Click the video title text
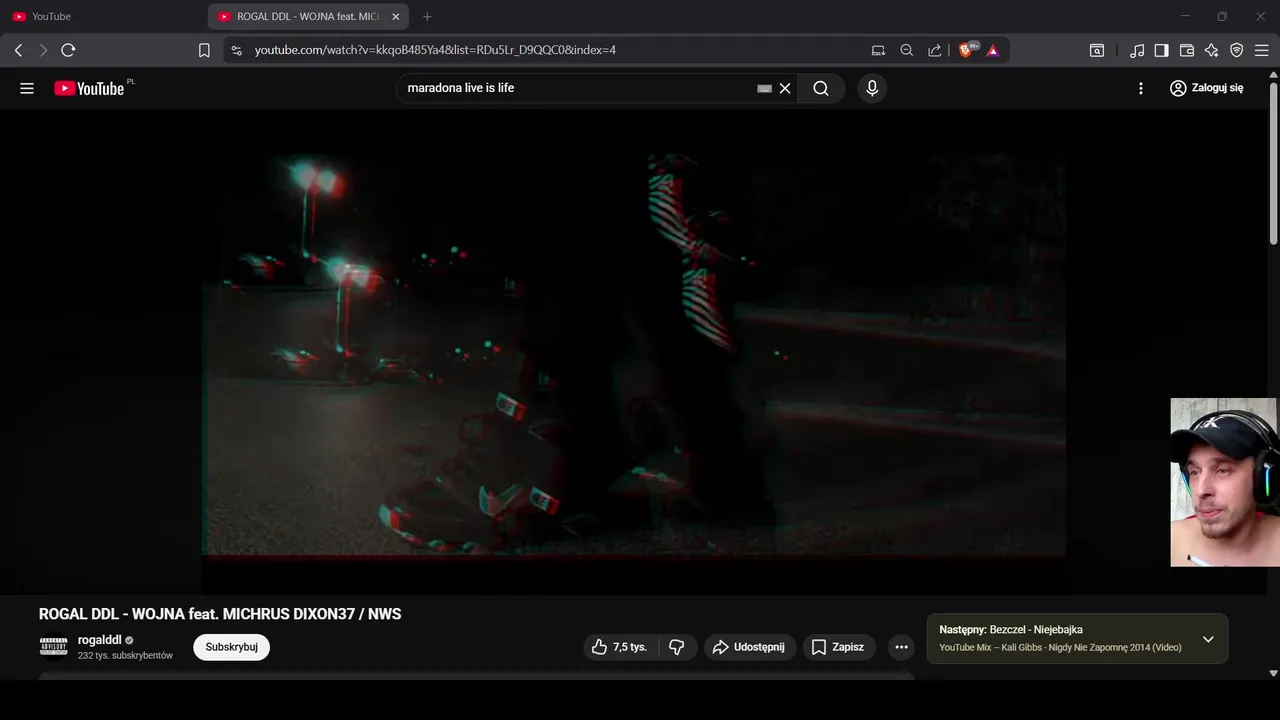Viewport: 1280px width, 720px height. [x=220, y=614]
